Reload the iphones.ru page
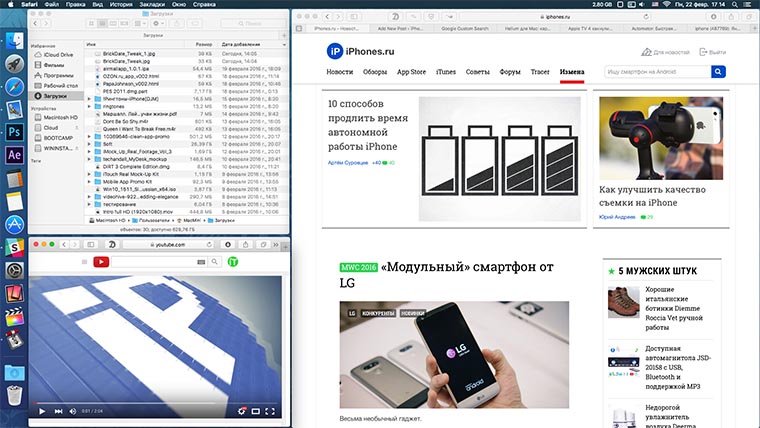The width and height of the screenshot is (760, 428). tap(646, 16)
